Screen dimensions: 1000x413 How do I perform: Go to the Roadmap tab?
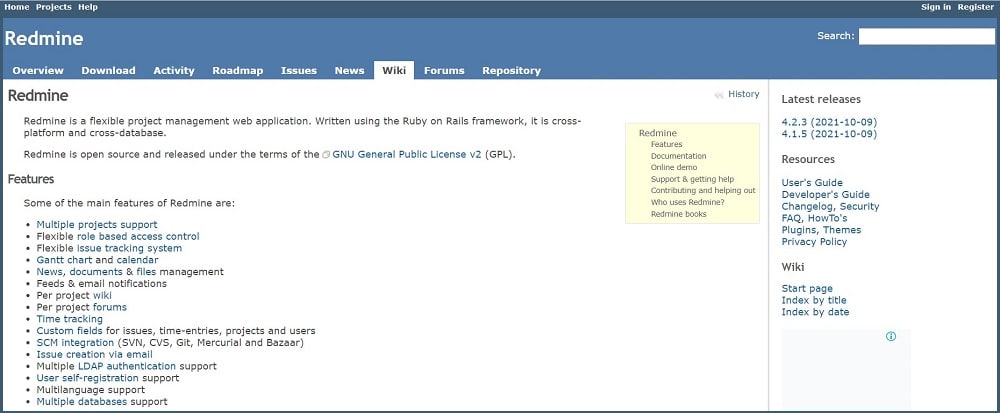(238, 71)
